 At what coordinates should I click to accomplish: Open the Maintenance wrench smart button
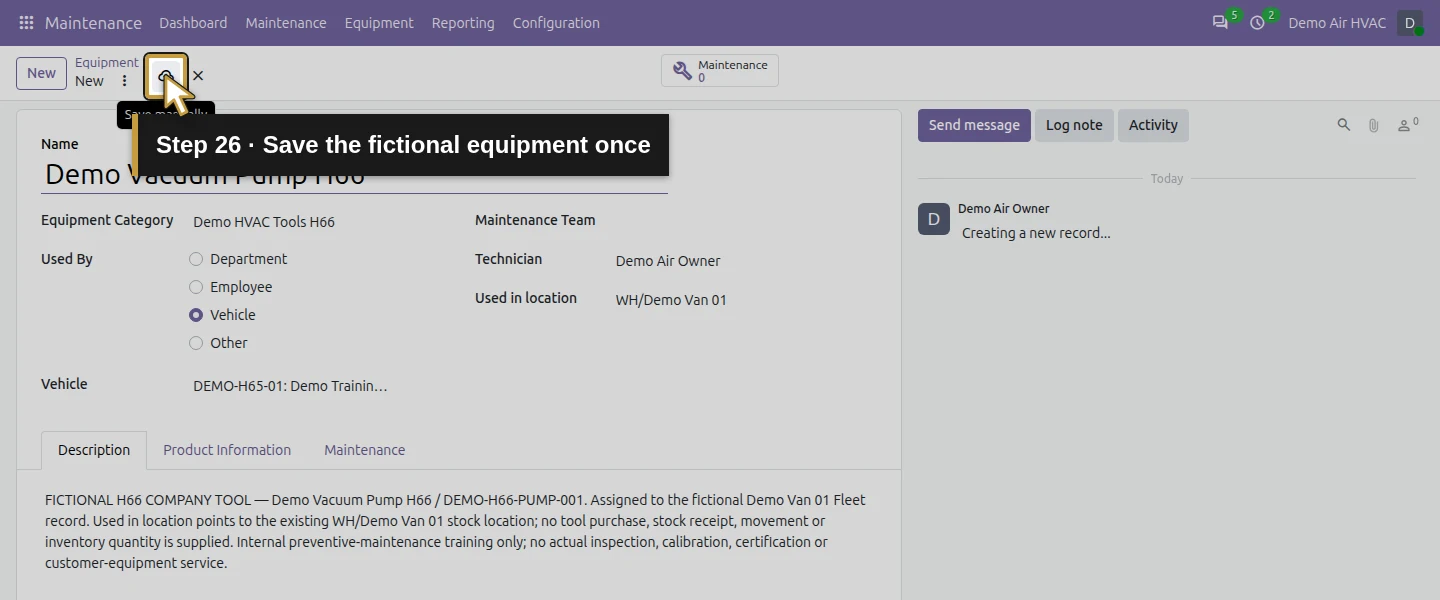(x=720, y=71)
